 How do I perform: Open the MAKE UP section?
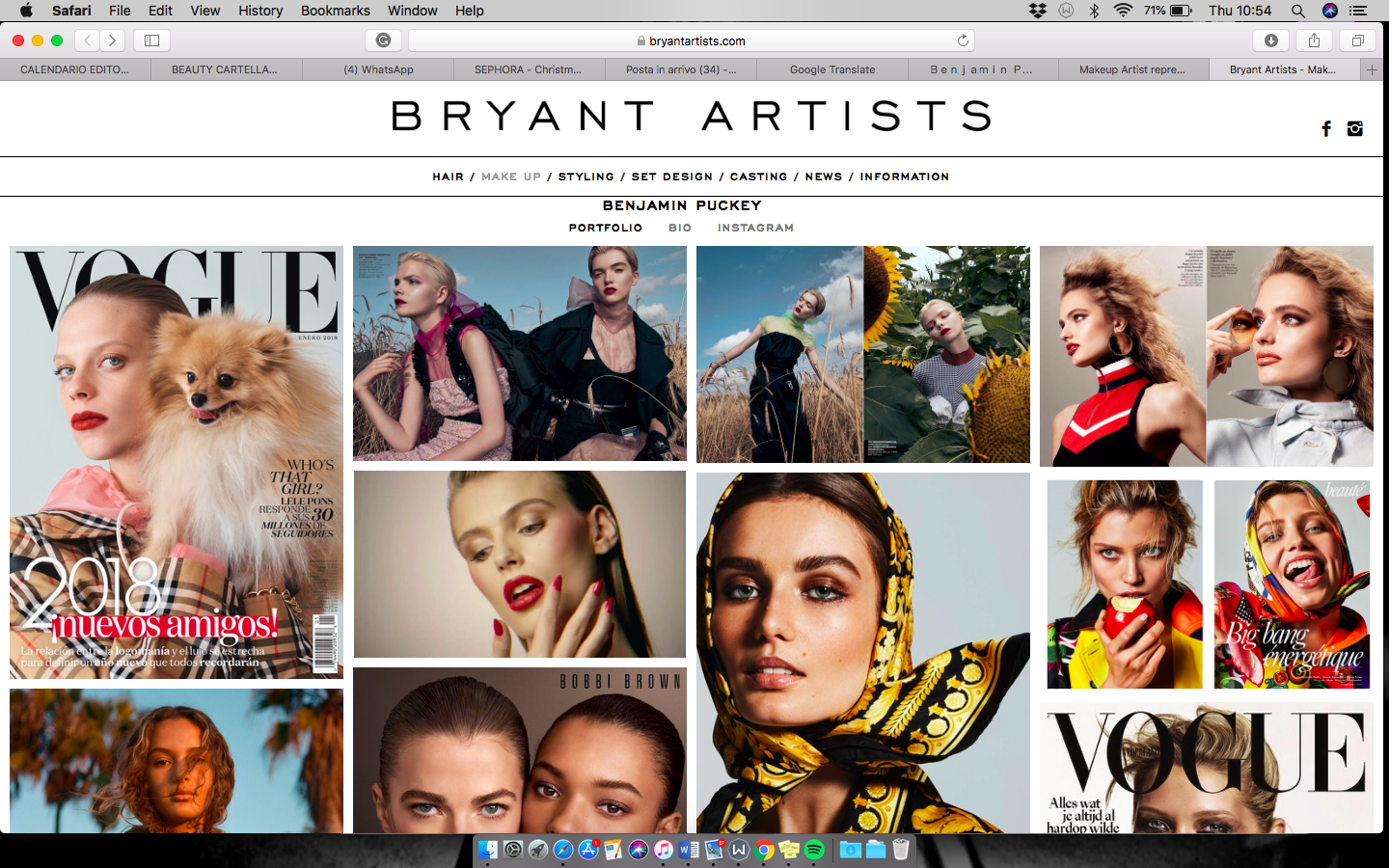click(511, 176)
